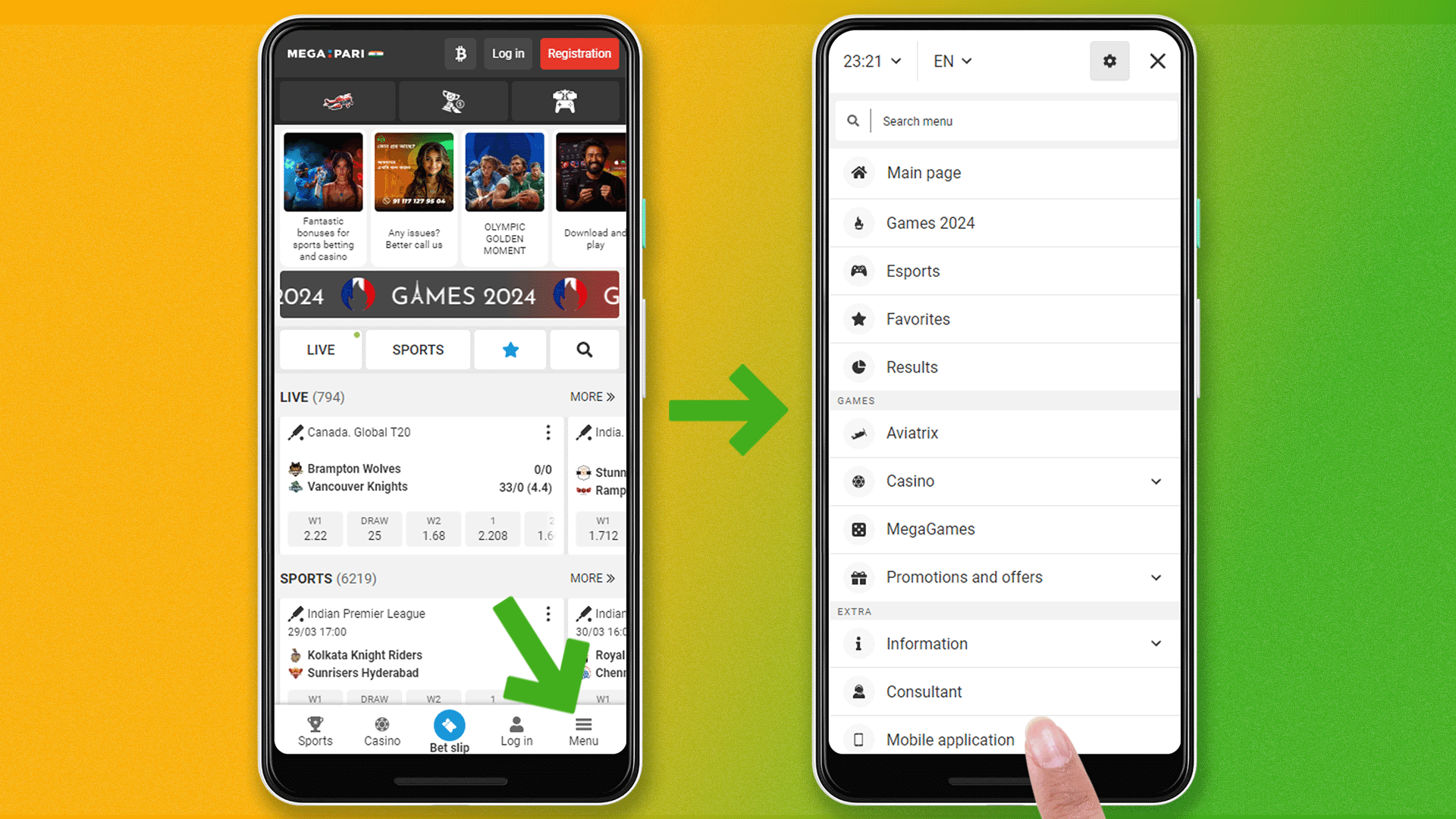Tap the Mobile application phone icon
Image resolution: width=1456 pixels, height=819 pixels.
tap(858, 738)
